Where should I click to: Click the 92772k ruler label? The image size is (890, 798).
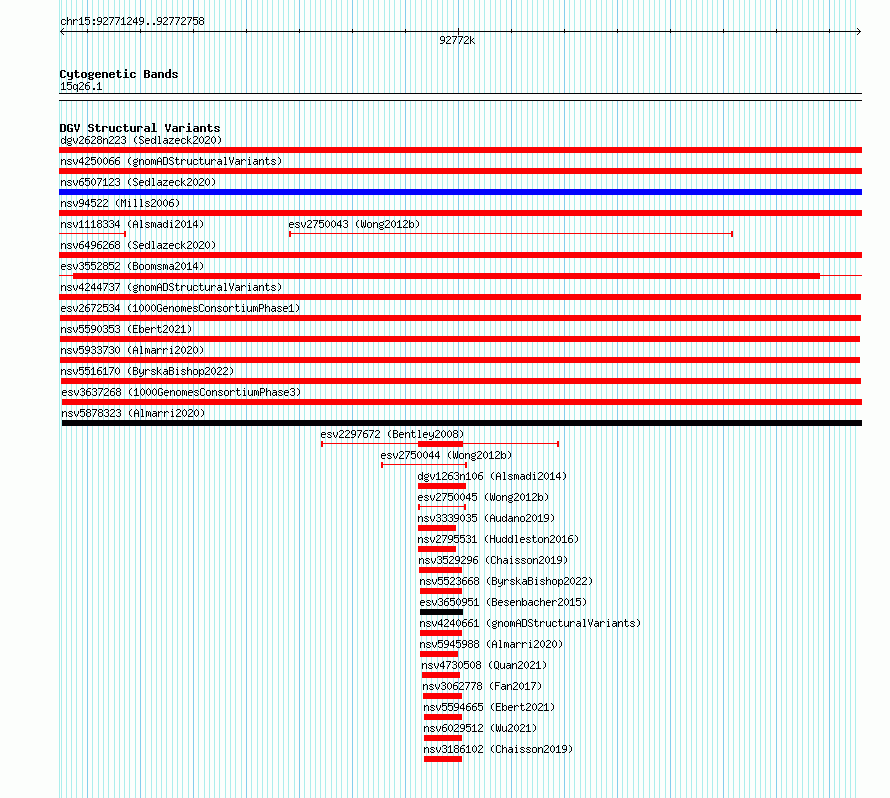click(x=457, y=40)
